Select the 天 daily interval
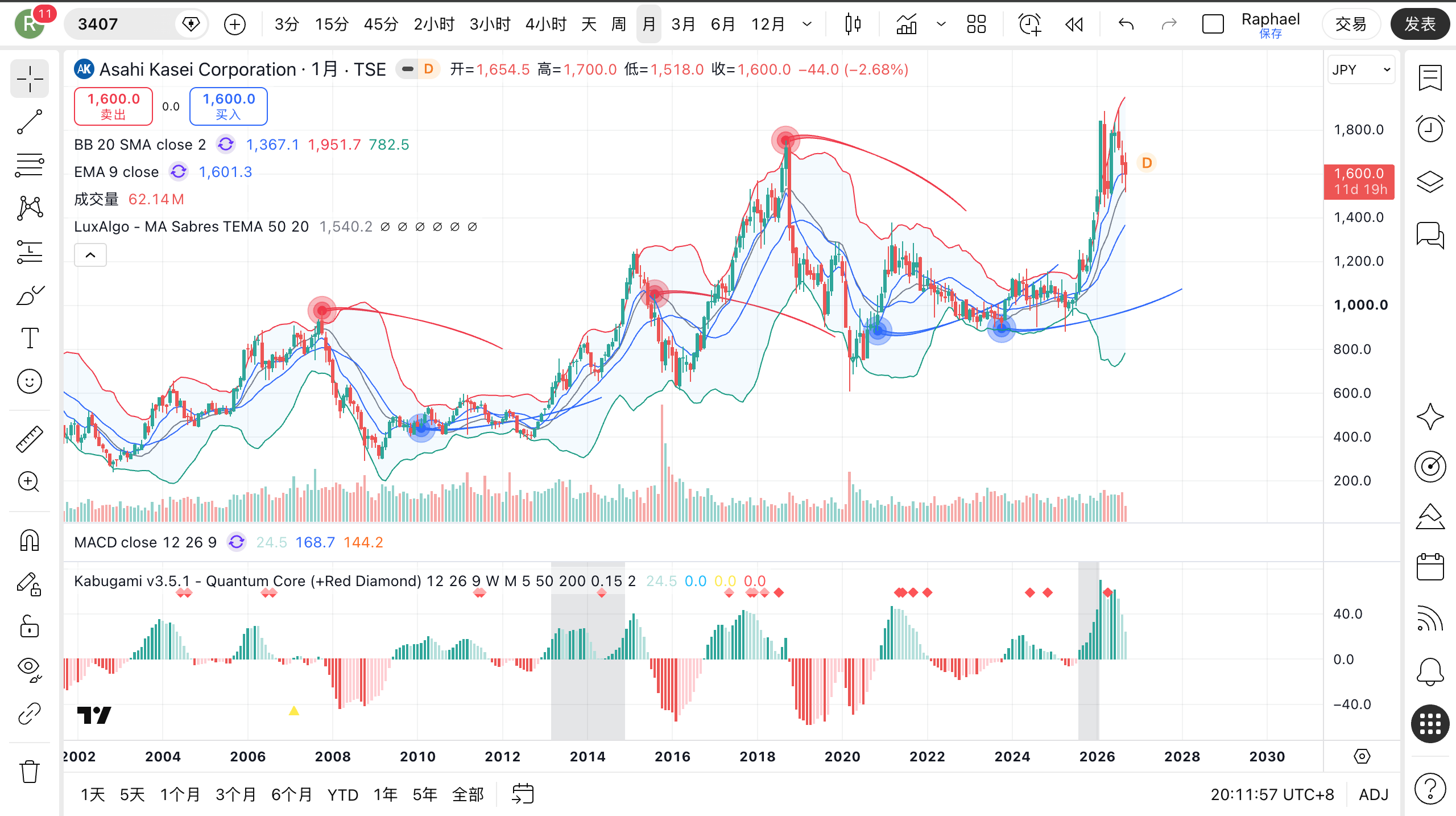 point(589,24)
